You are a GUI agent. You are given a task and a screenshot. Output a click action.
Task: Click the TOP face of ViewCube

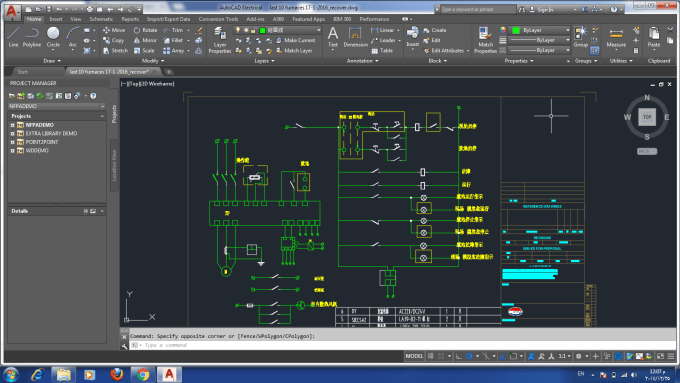tap(647, 117)
